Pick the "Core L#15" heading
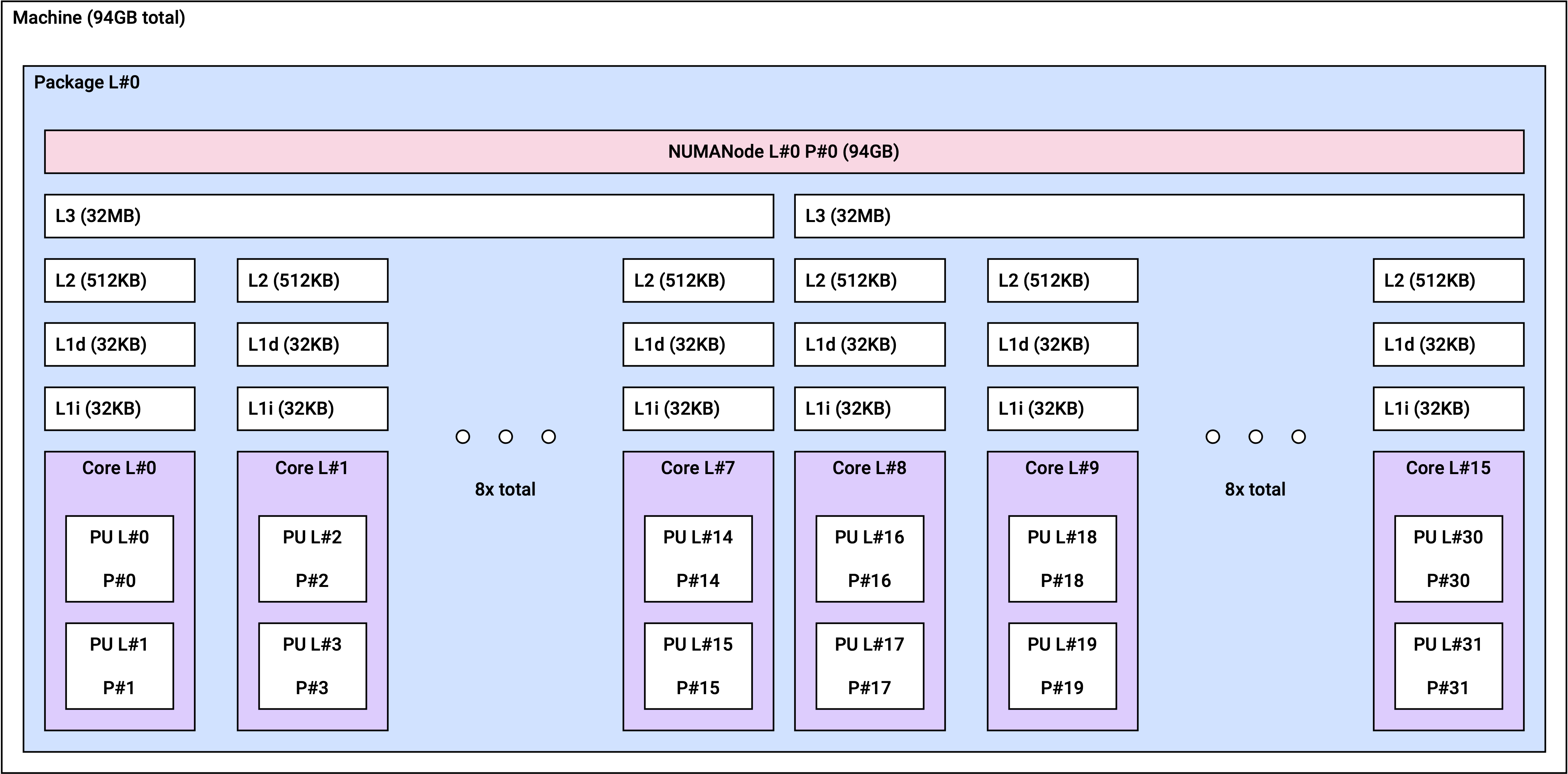This screenshot has width=1568, height=774. click(1449, 468)
